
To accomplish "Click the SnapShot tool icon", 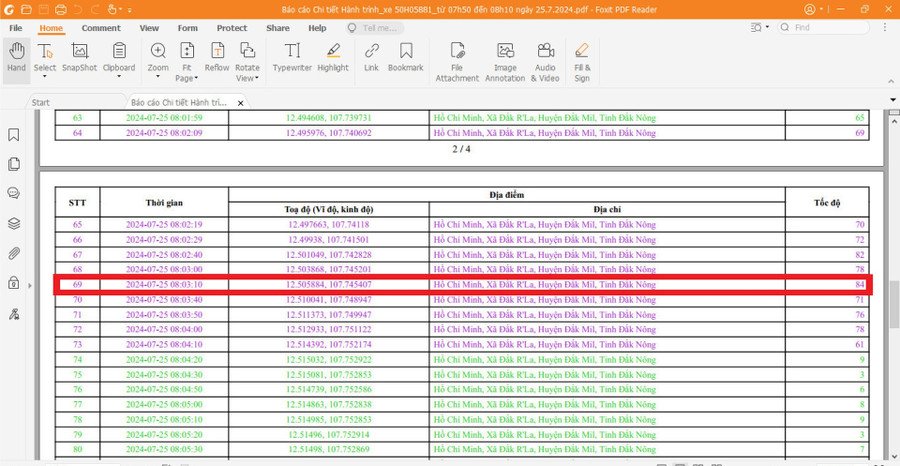I will pyautogui.click(x=79, y=58).
